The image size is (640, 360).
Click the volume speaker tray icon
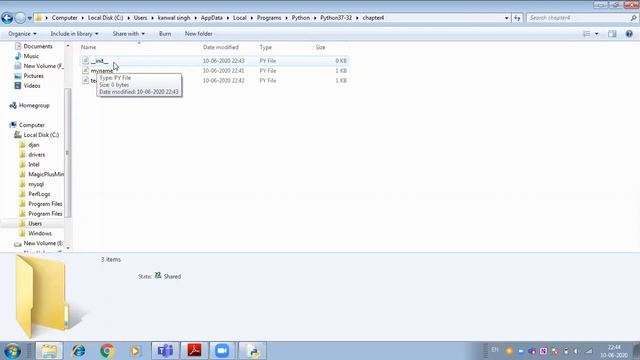pos(577,351)
